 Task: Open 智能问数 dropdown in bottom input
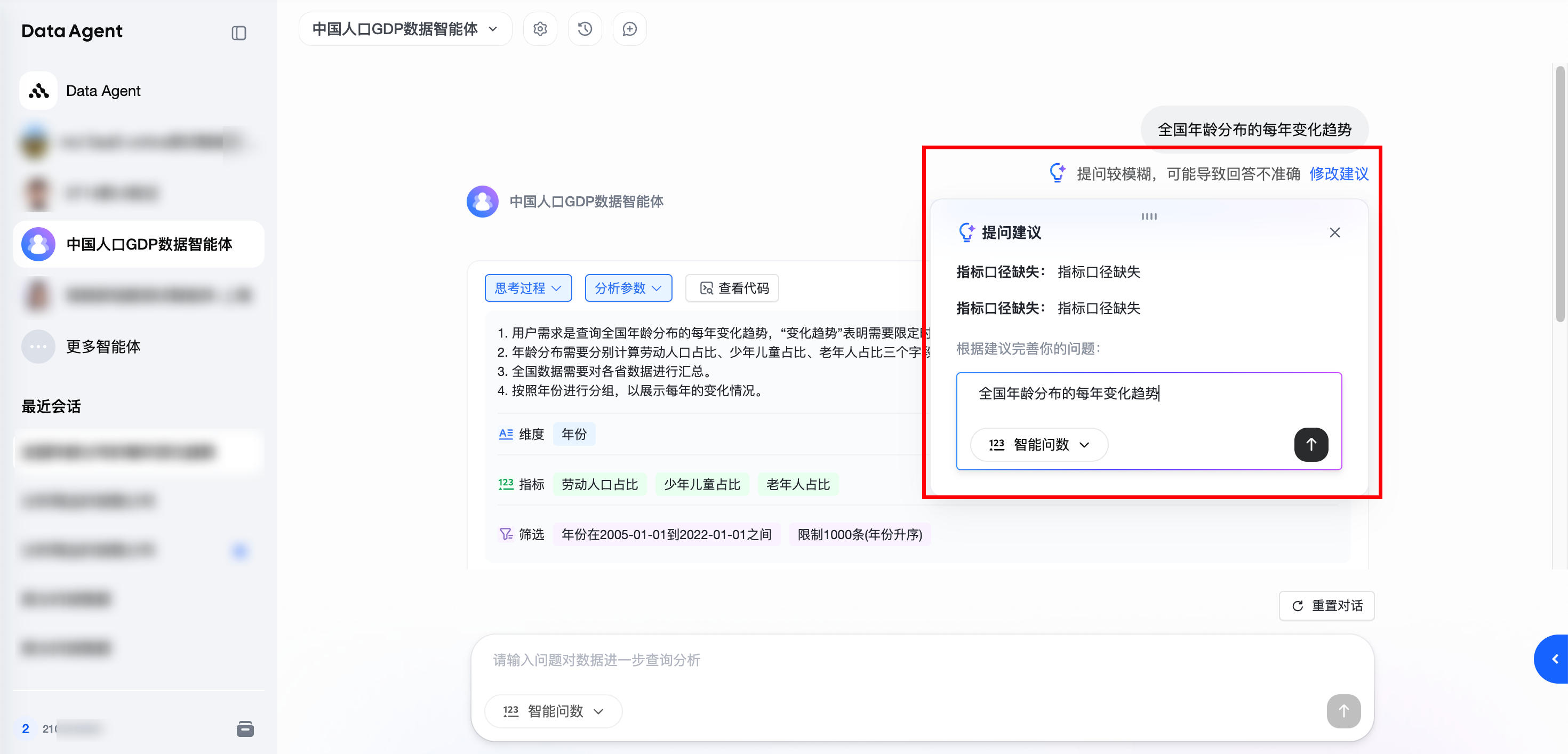click(x=553, y=711)
